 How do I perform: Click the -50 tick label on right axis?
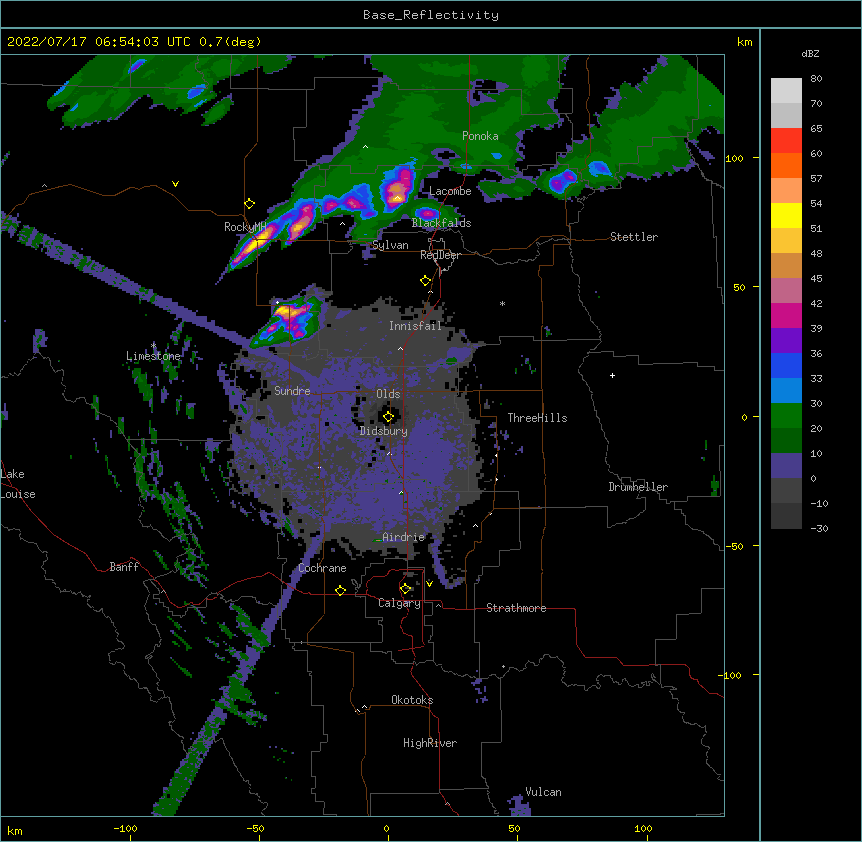click(734, 546)
